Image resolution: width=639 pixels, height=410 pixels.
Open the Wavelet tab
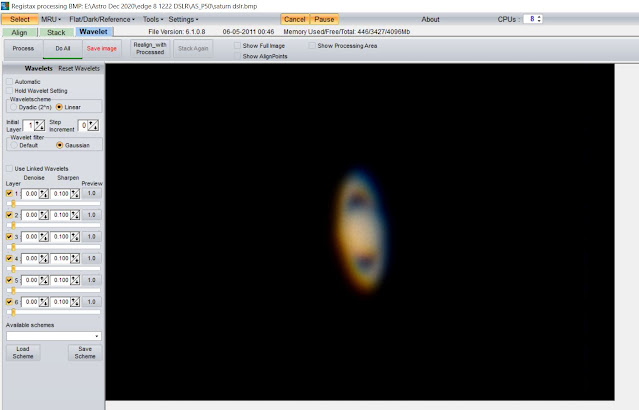pos(93,31)
